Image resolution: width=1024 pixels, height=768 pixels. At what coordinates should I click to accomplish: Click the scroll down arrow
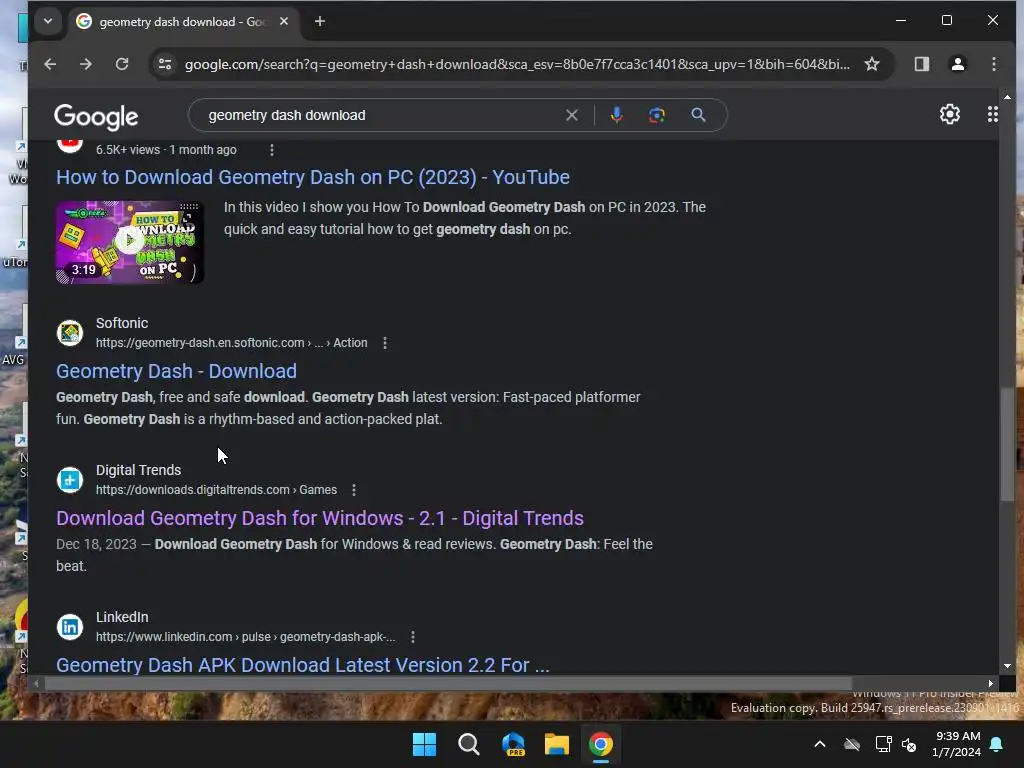(1007, 666)
